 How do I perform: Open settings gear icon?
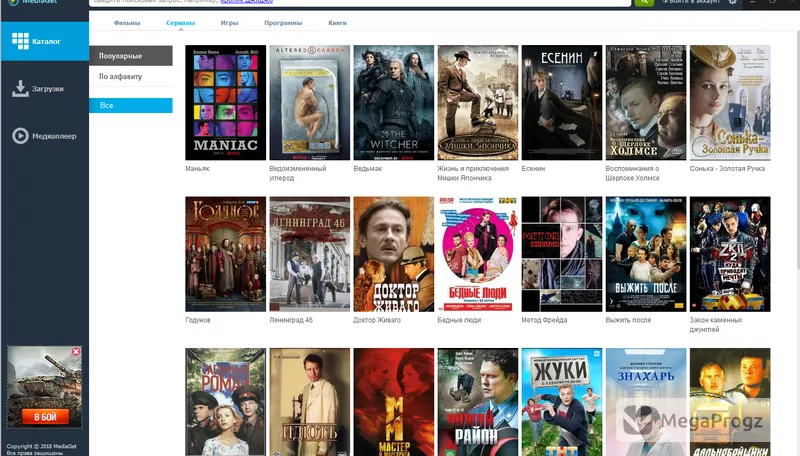click(x=733, y=2)
